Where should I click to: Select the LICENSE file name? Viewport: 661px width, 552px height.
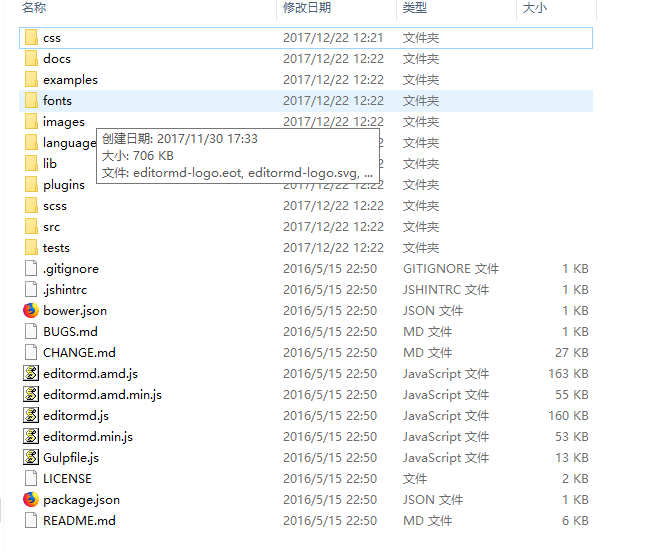pos(67,479)
